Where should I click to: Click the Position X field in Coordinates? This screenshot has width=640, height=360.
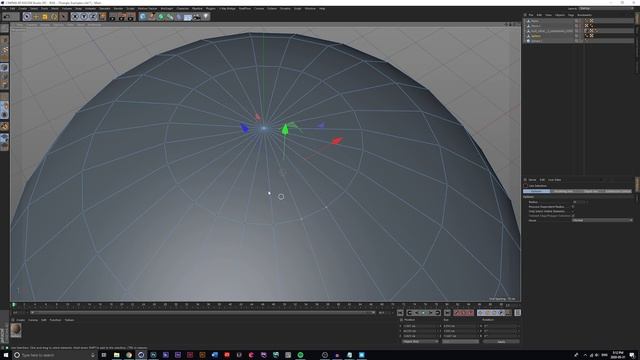point(420,326)
